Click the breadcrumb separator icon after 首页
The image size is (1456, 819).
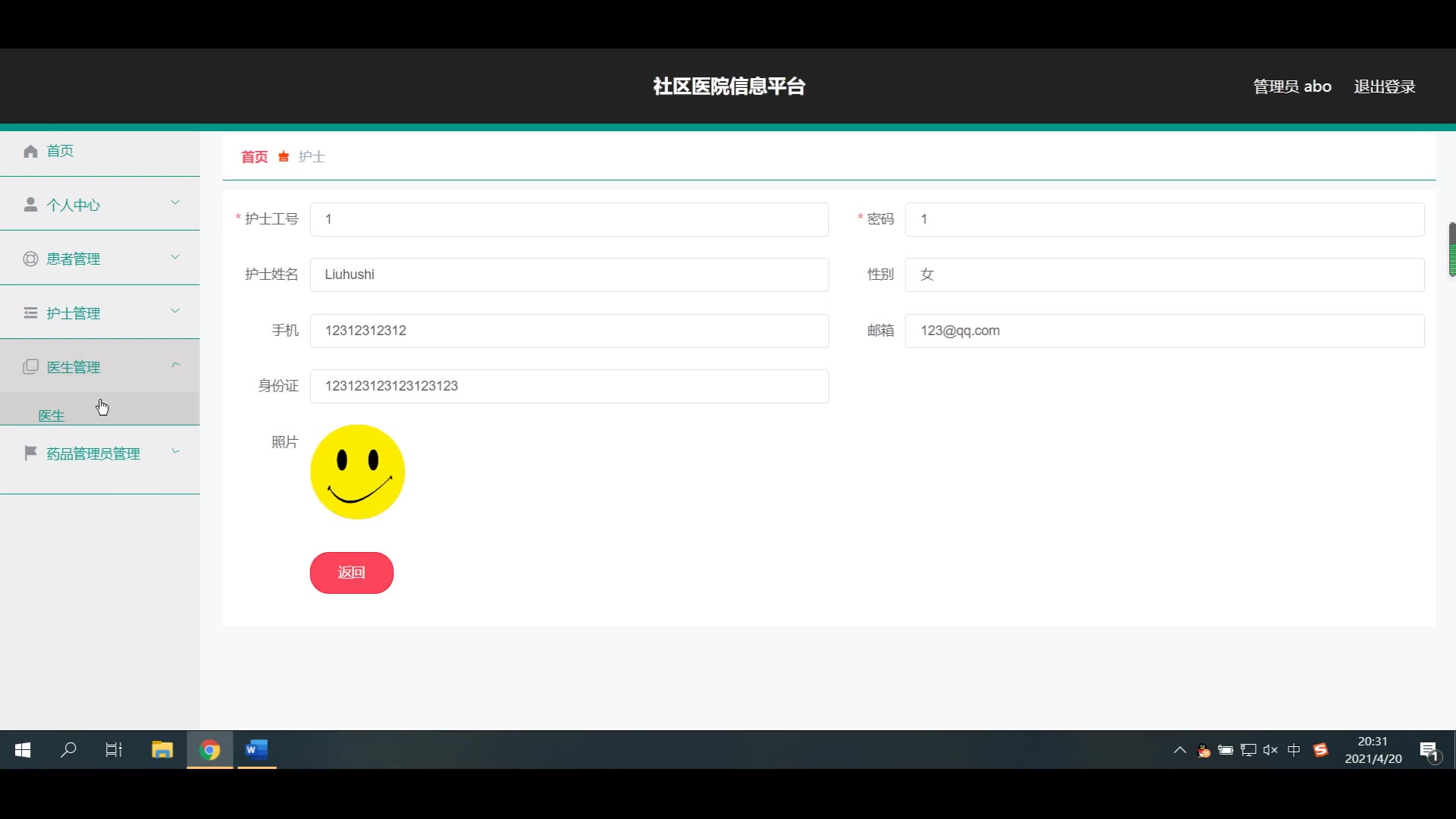click(284, 157)
